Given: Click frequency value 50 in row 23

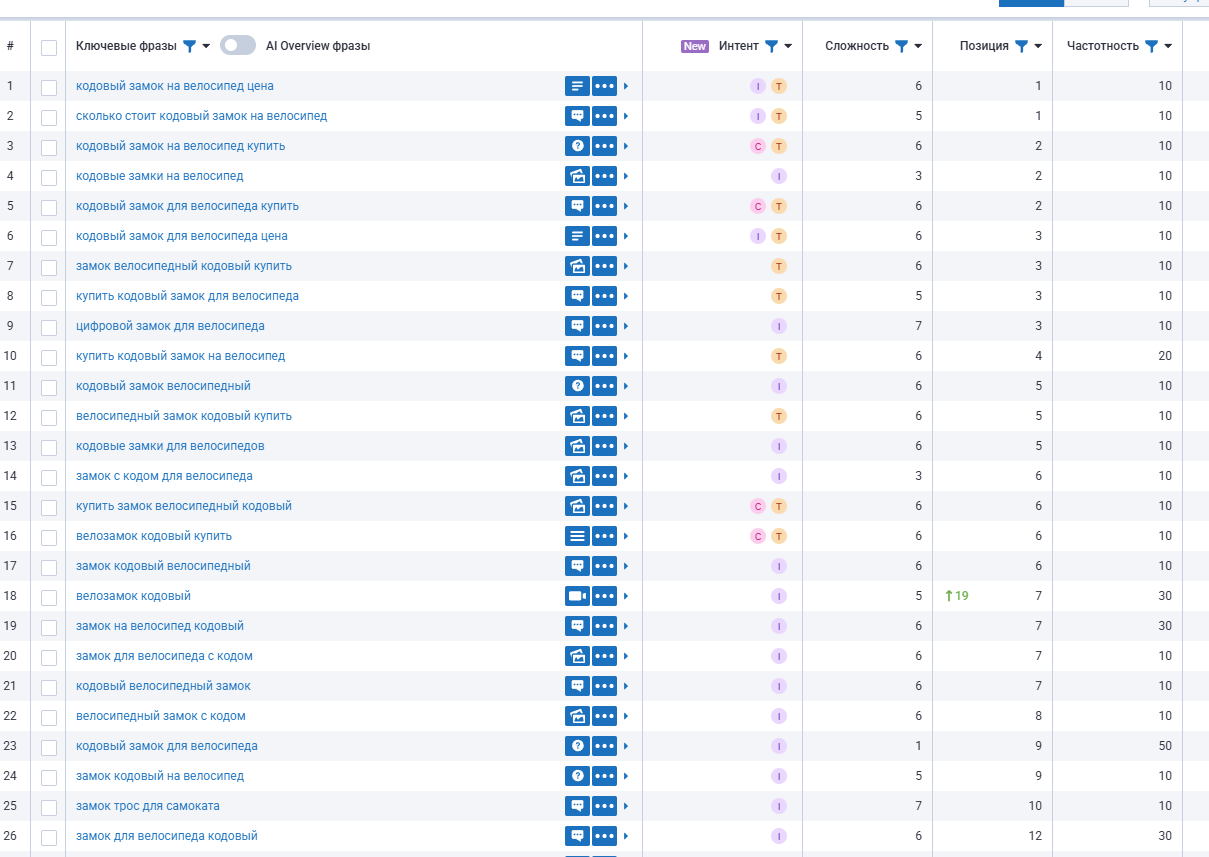Looking at the screenshot, I should [1165, 746].
